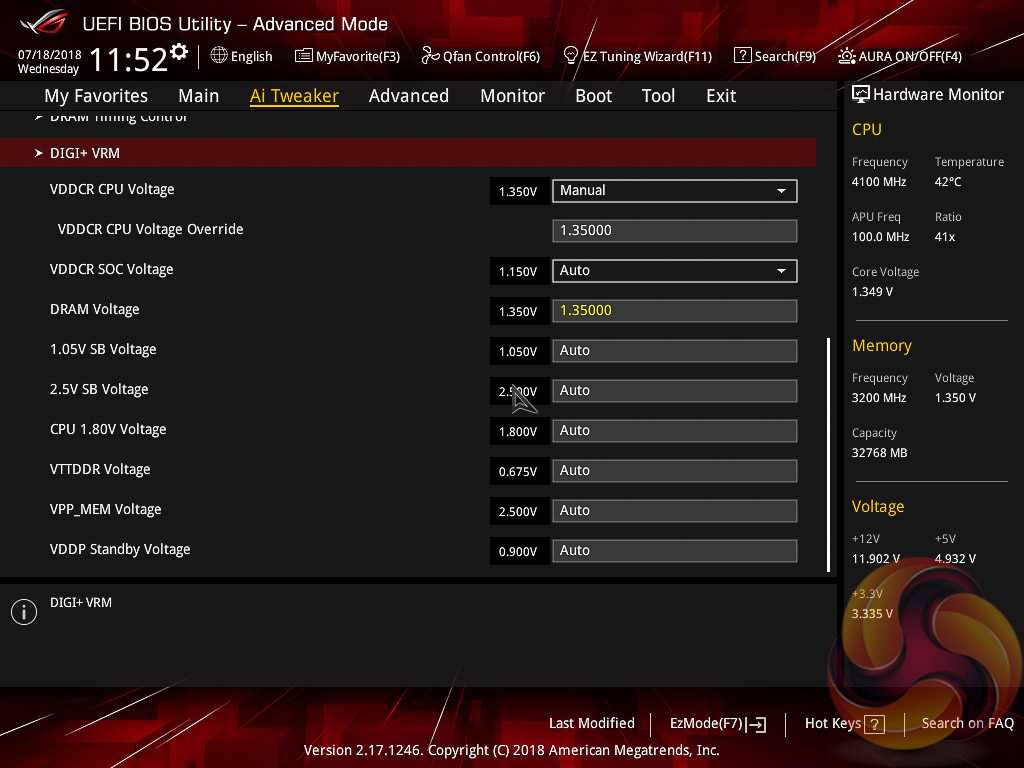The height and width of the screenshot is (768, 1024).
Task: Toggle AURA ON/OFF(F4) lighting
Action: [900, 56]
